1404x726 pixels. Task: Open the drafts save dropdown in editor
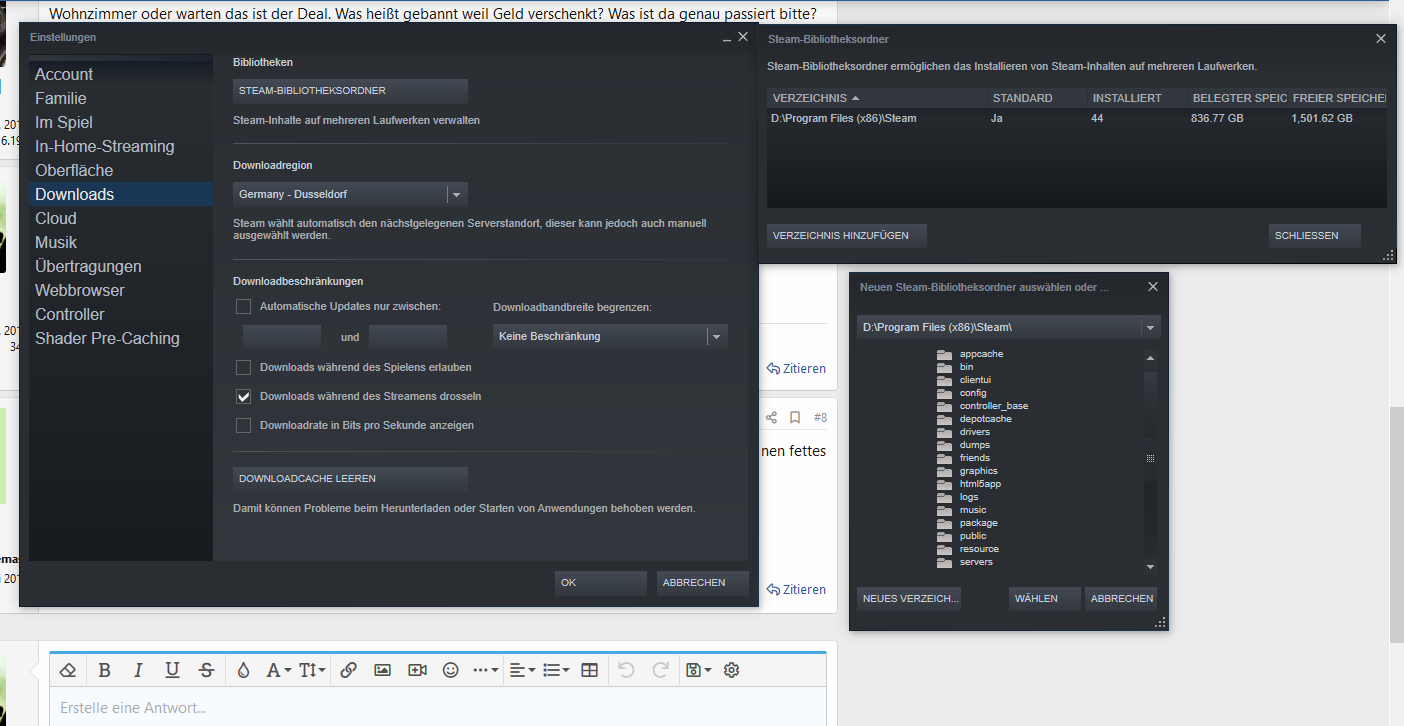(x=697, y=670)
